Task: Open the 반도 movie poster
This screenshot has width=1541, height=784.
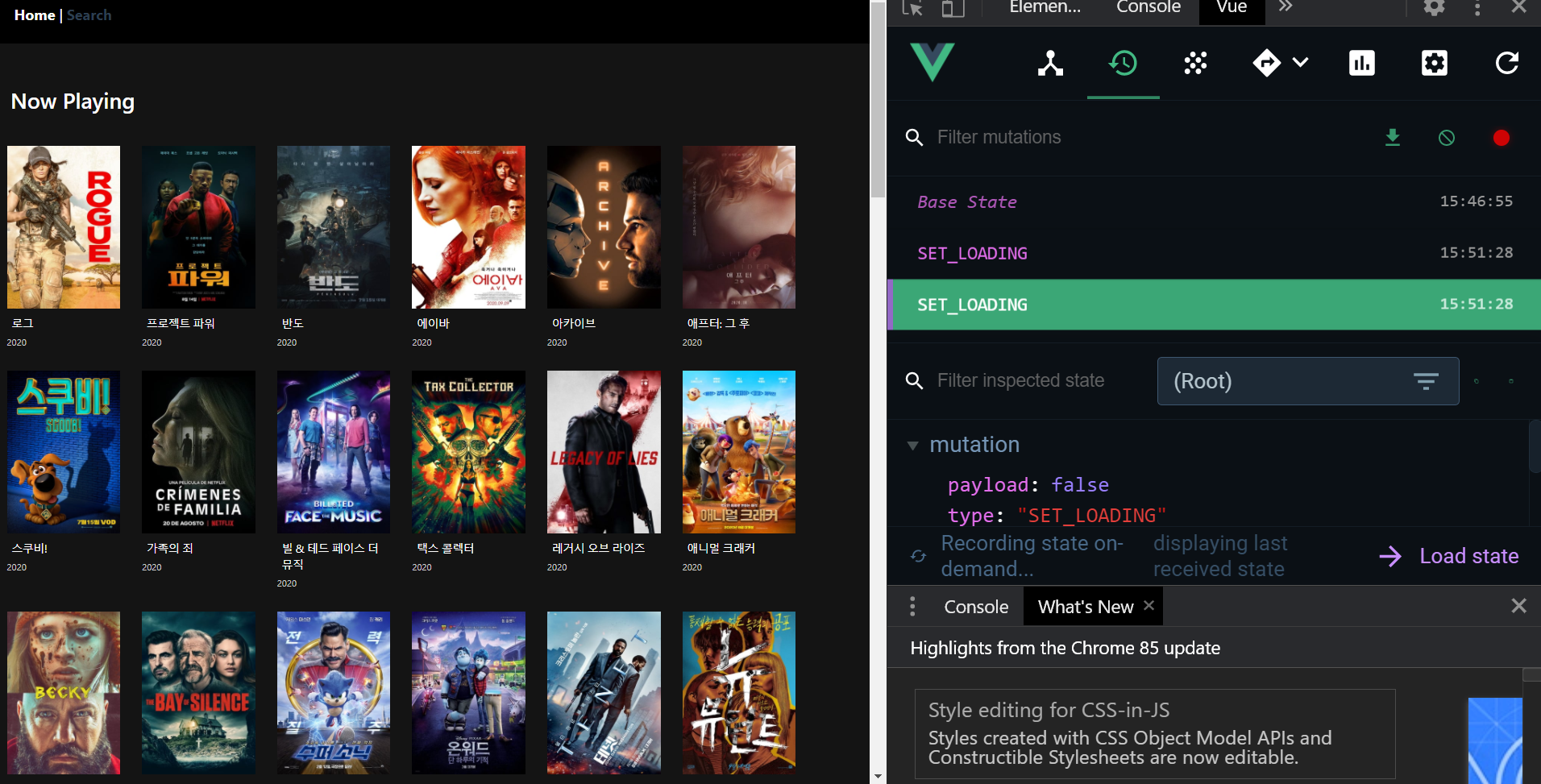Action: [334, 227]
